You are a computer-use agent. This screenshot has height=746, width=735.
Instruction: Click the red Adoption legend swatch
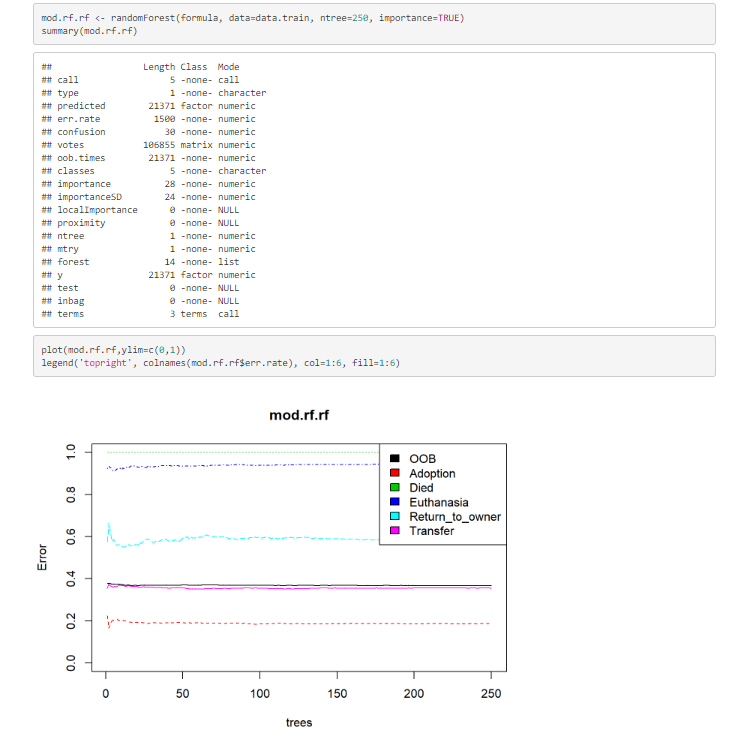[x=394, y=472]
